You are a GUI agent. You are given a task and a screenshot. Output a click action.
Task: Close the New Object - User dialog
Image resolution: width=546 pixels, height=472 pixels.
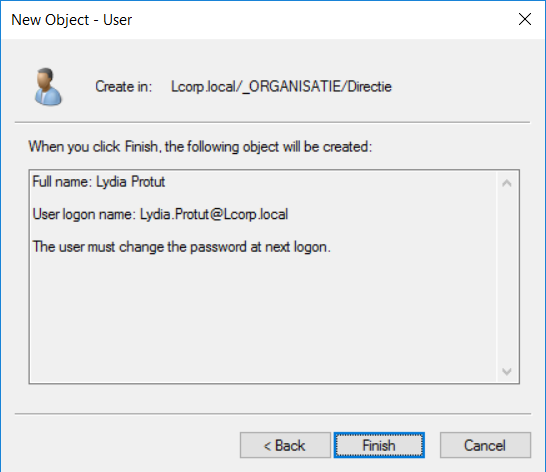(525, 19)
